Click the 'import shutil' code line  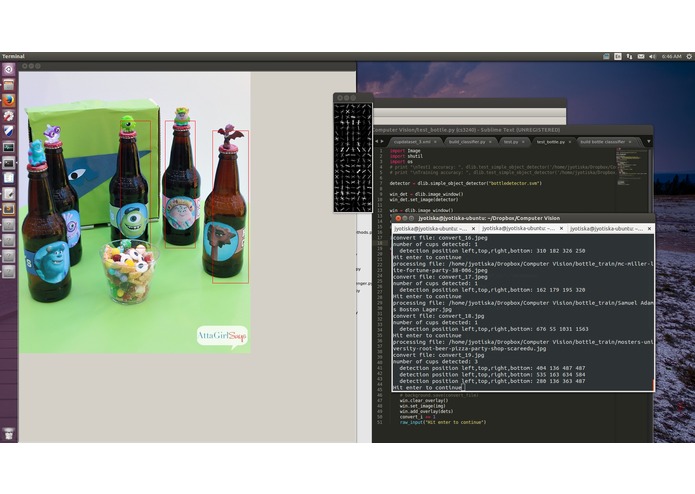(x=406, y=156)
